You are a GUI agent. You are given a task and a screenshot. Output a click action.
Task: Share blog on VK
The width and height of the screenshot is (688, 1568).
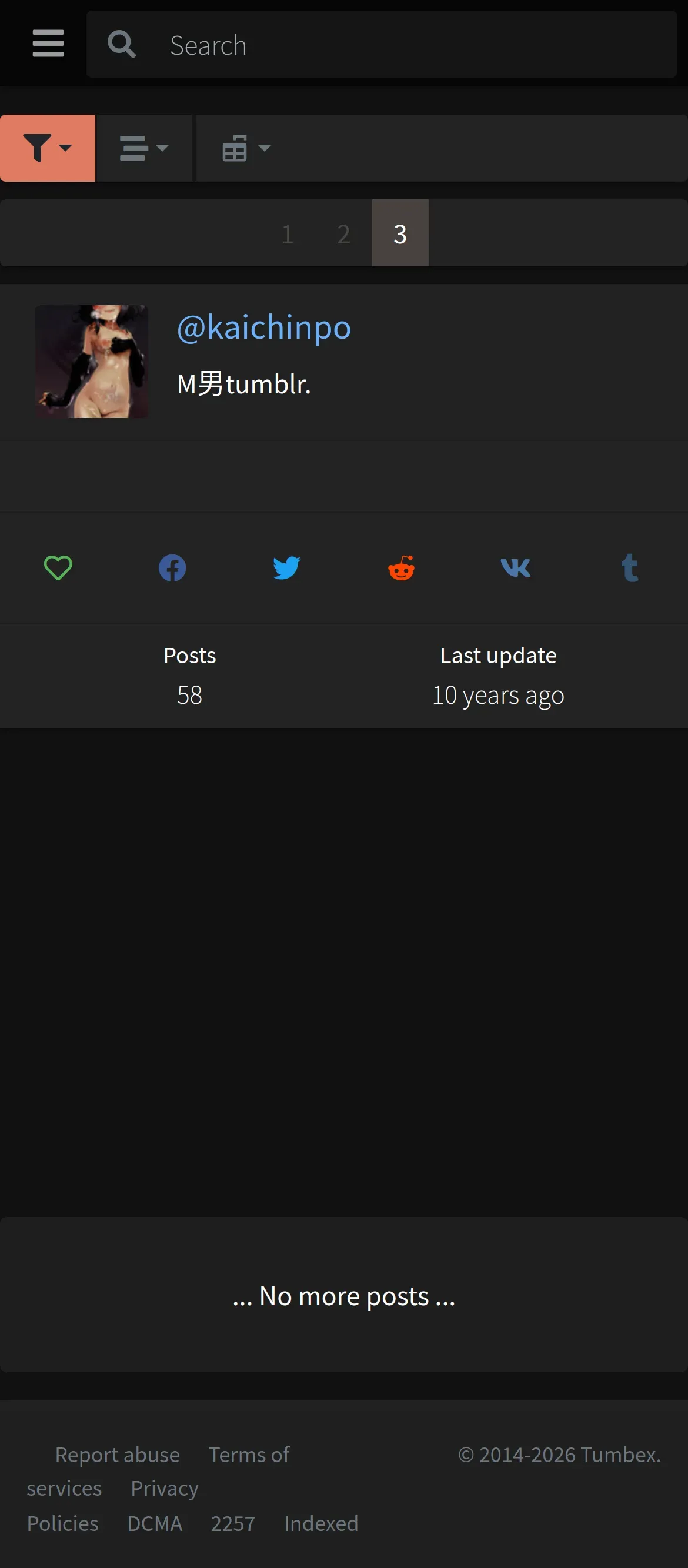point(516,568)
